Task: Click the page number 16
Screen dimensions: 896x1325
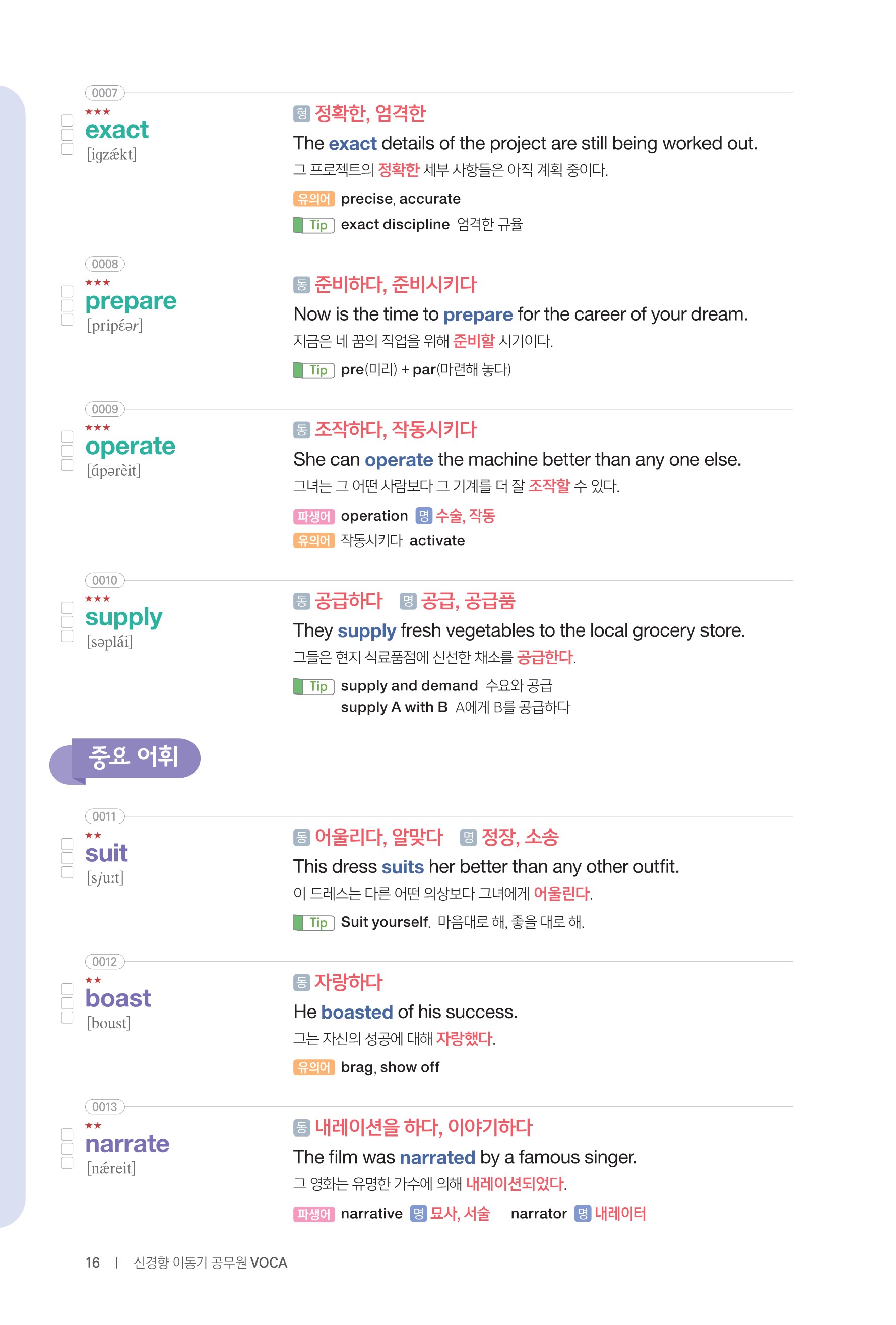Action: (x=92, y=1263)
